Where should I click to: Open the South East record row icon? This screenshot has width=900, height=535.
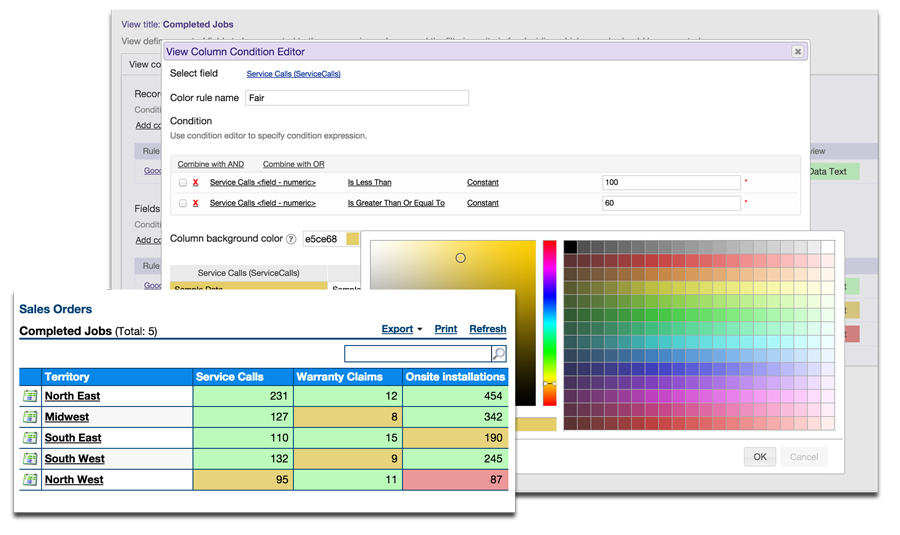30,438
